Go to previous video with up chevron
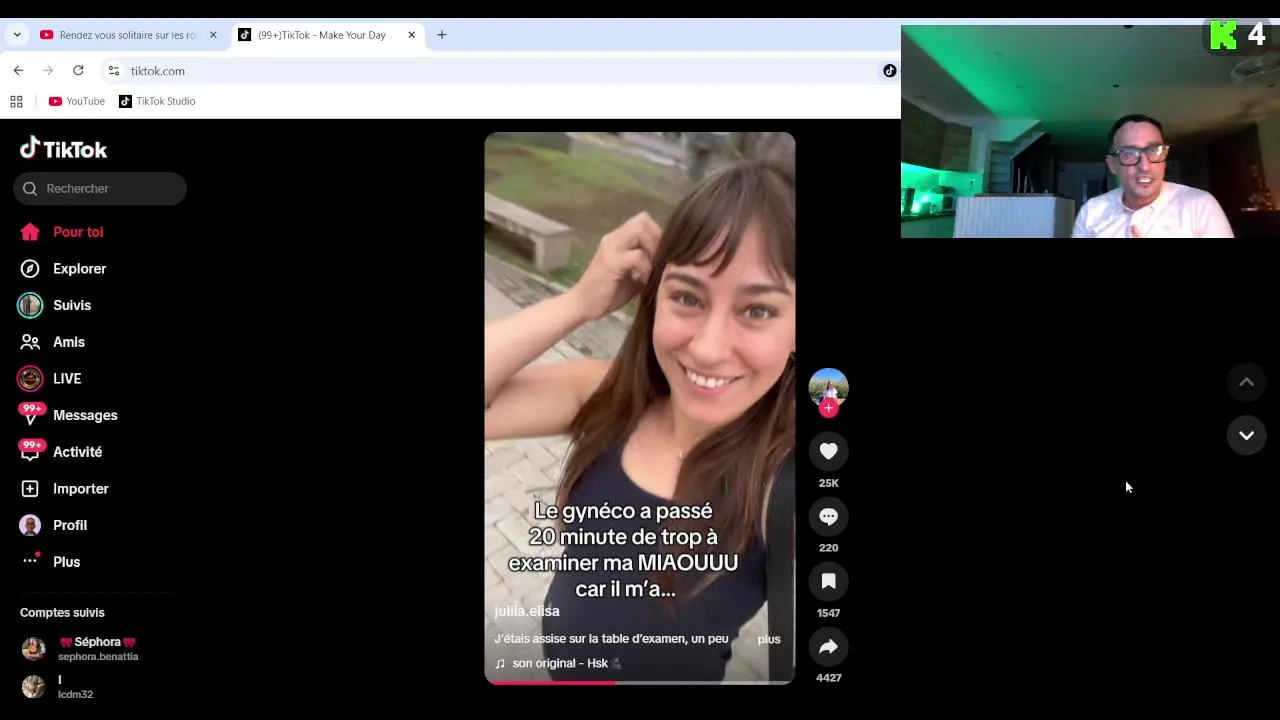This screenshot has height=720, width=1280. coord(1246,382)
